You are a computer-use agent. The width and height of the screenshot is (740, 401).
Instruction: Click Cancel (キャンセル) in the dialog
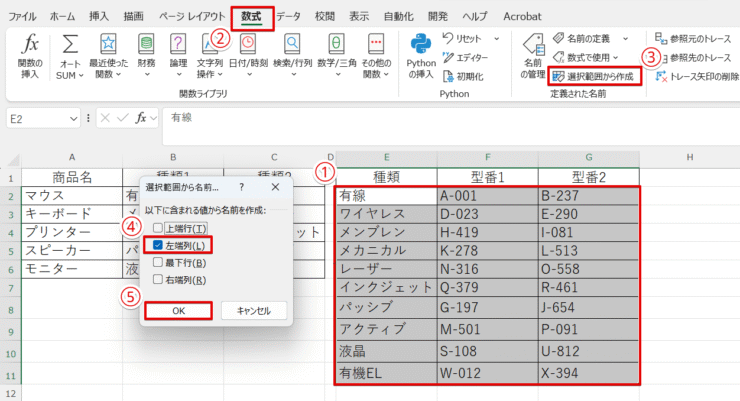[253, 310]
